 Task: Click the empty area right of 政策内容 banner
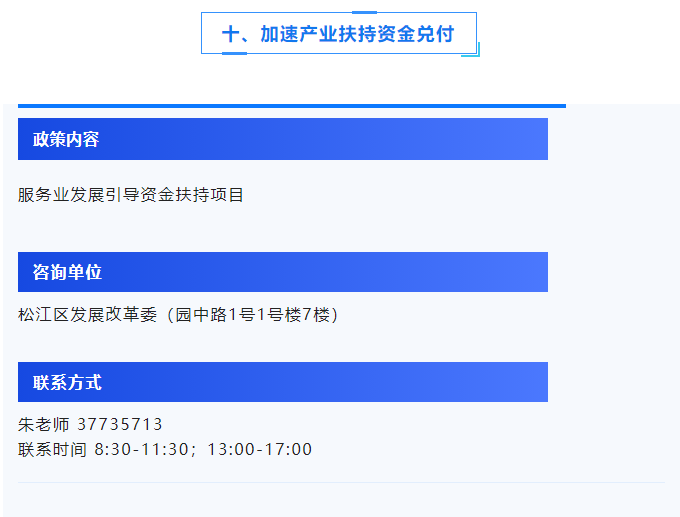[x=614, y=139]
